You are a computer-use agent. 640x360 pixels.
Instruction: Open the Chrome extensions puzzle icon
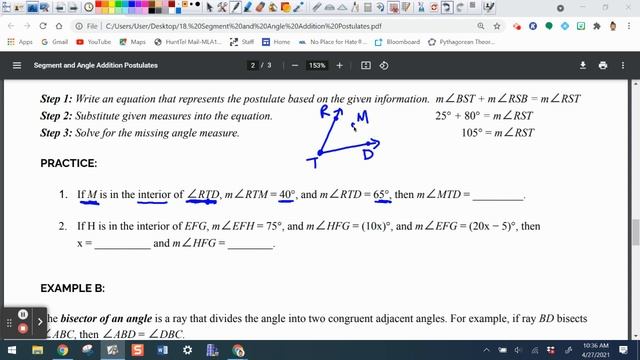coord(597,26)
